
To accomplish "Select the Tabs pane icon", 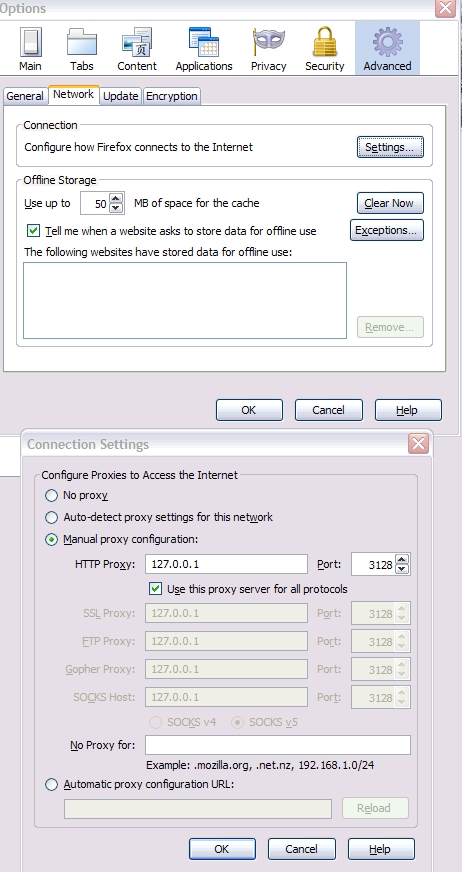I will [x=82, y=42].
